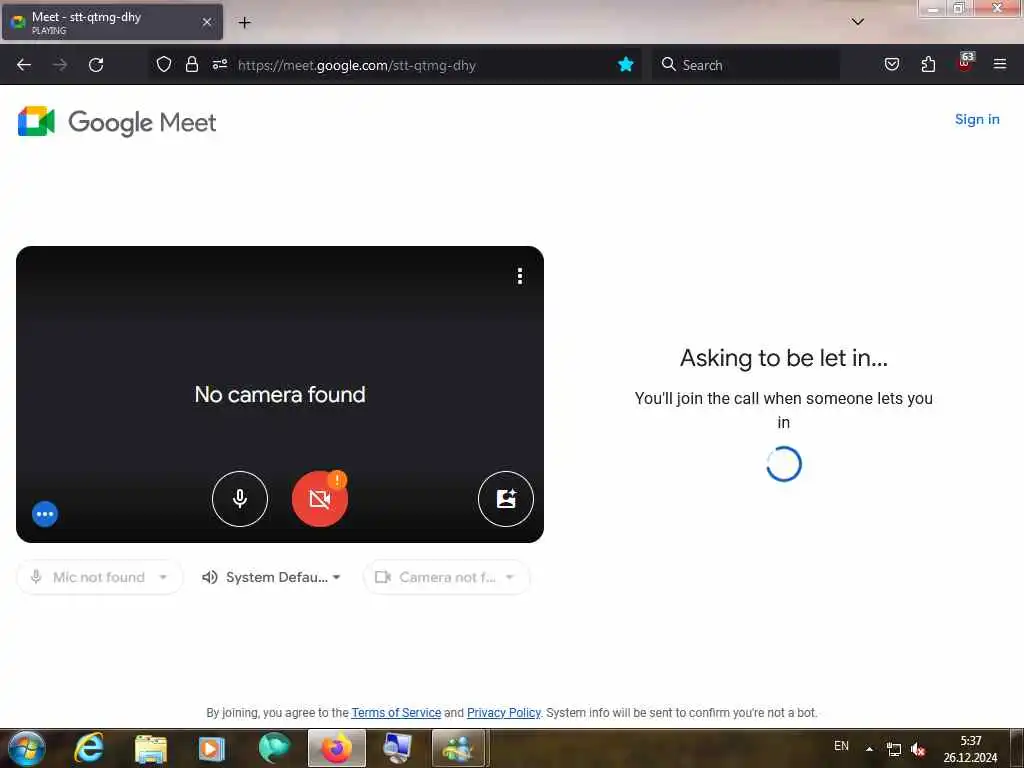Click the muted volume tray icon
The width and height of the screenshot is (1024, 768).
(x=918, y=750)
